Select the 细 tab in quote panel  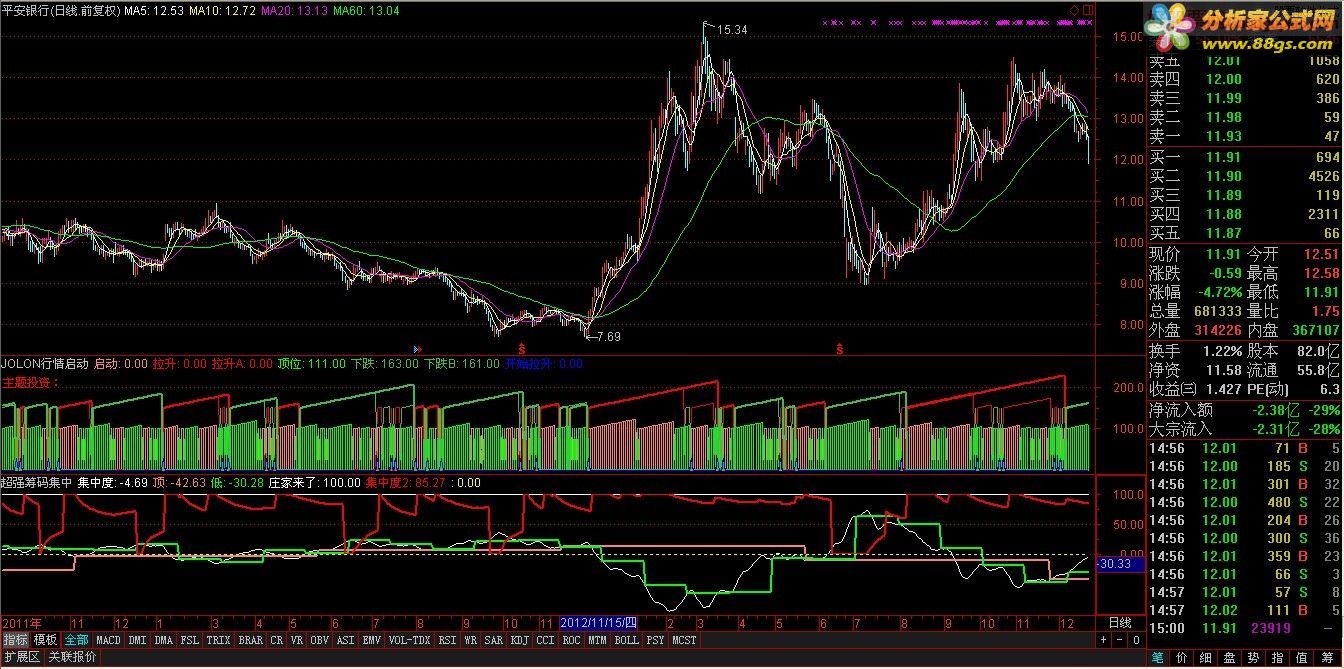1206,658
